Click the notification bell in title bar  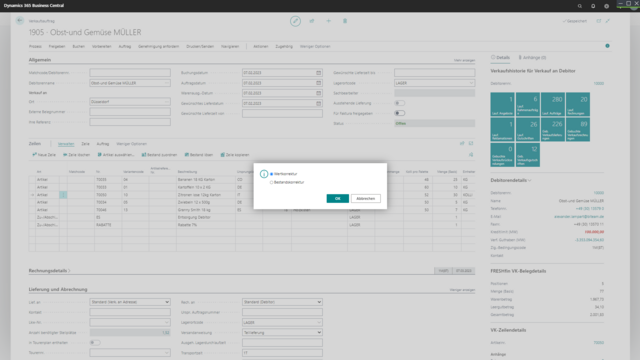coord(593,6)
